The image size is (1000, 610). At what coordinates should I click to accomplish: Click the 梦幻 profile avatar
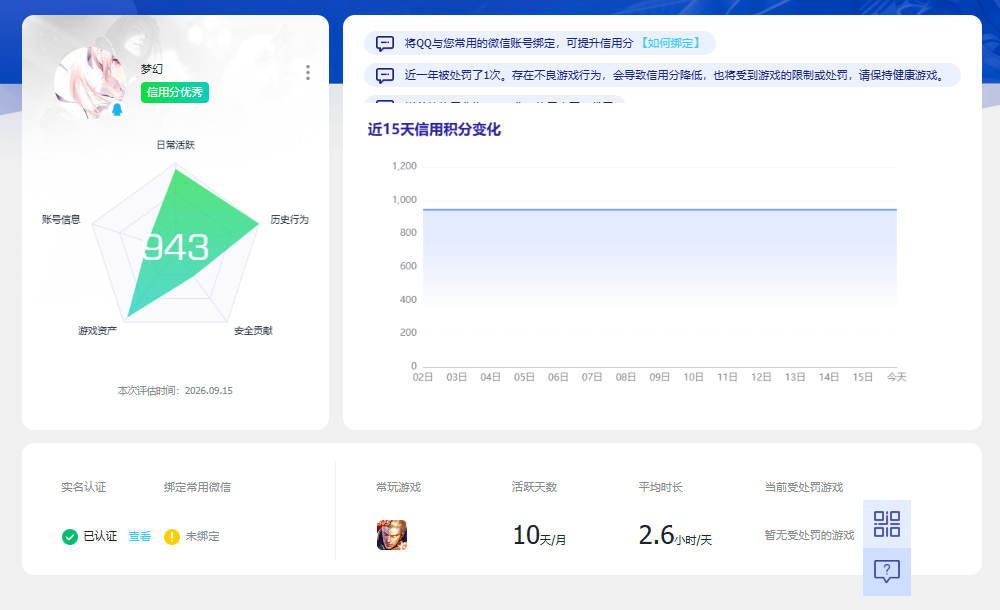click(90, 83)
